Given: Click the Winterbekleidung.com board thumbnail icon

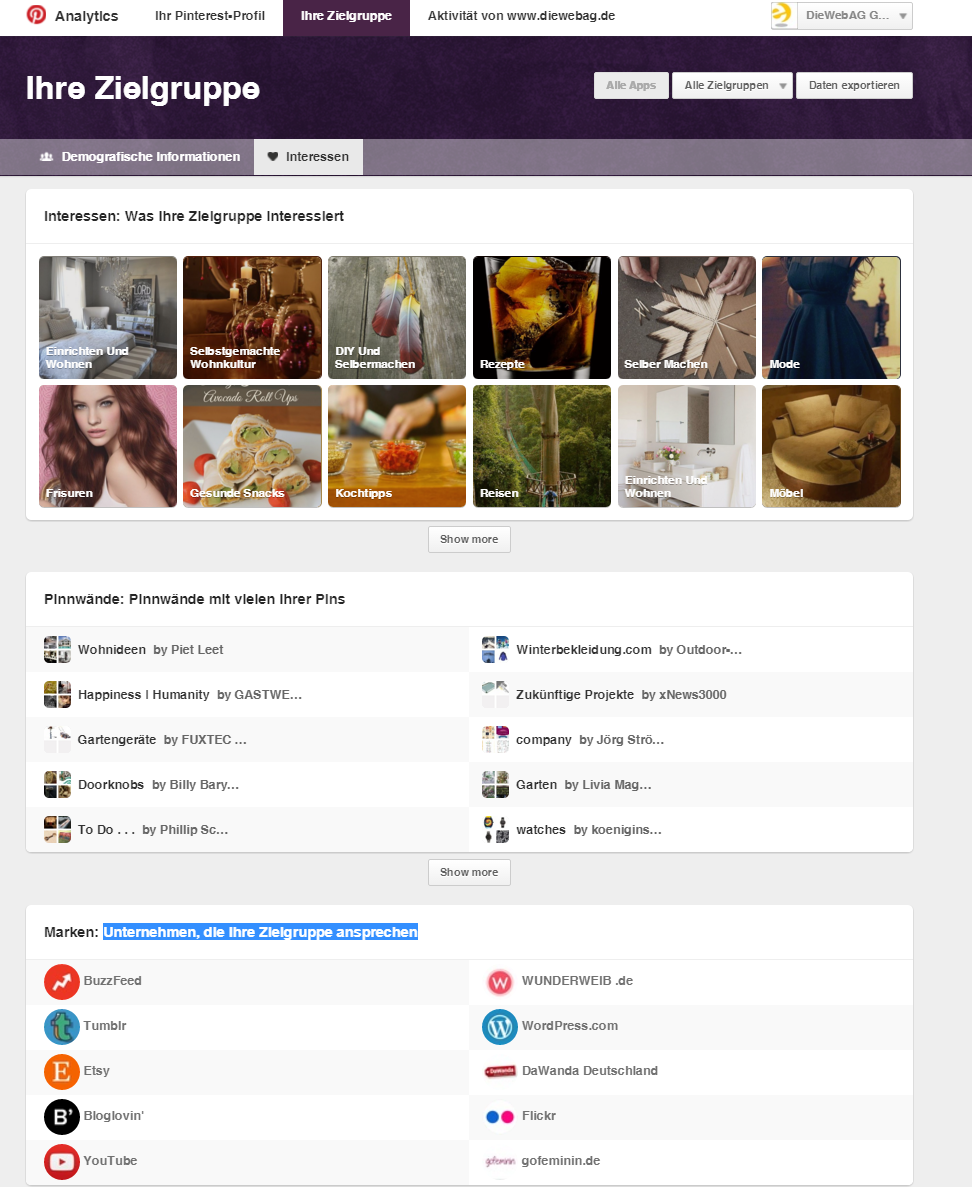Looking at the screenshot, I should click(x=496, y=650).
